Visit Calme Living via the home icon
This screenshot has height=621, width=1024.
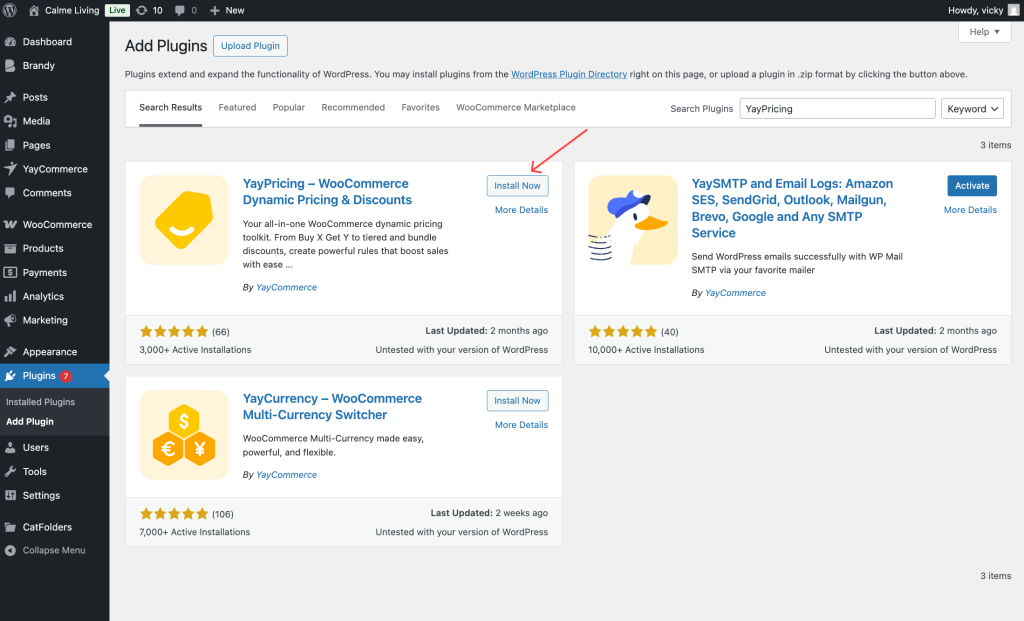coord(35,10)
